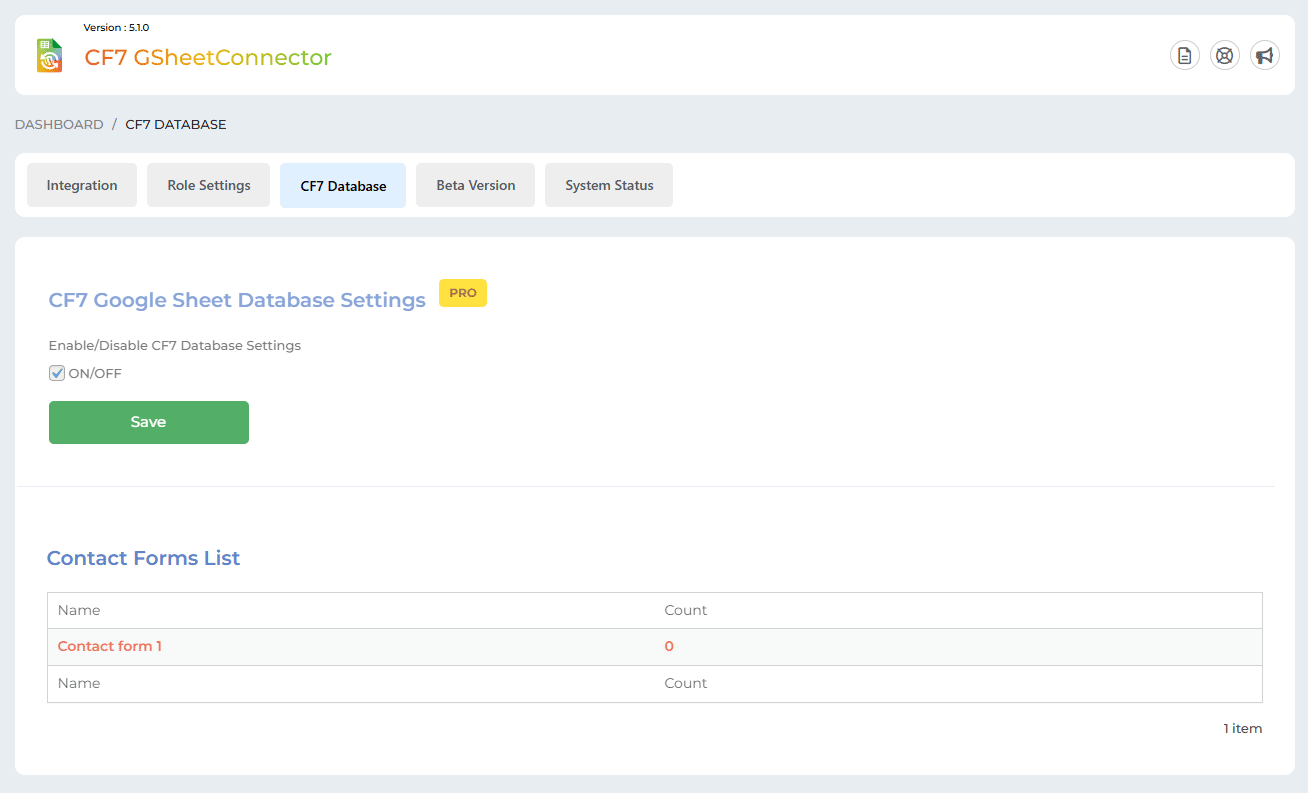Click the Count column header at table top
1308x793 pixels.
pos(686,610)
